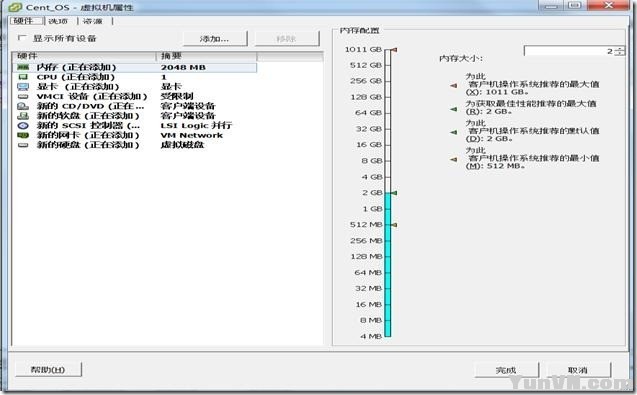Click the 256 GB label on memory scale
Screen dimensions: 637x395
coord(366,81)
